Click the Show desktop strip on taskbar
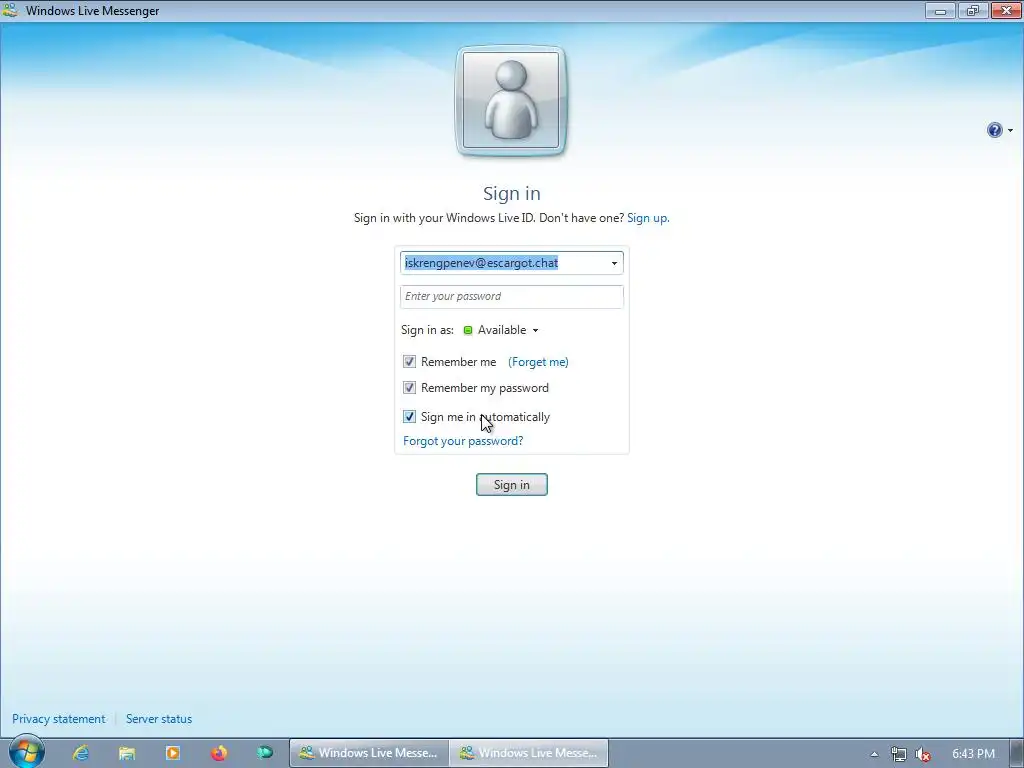This screenshot has width=1024, height=768. 1017,754
